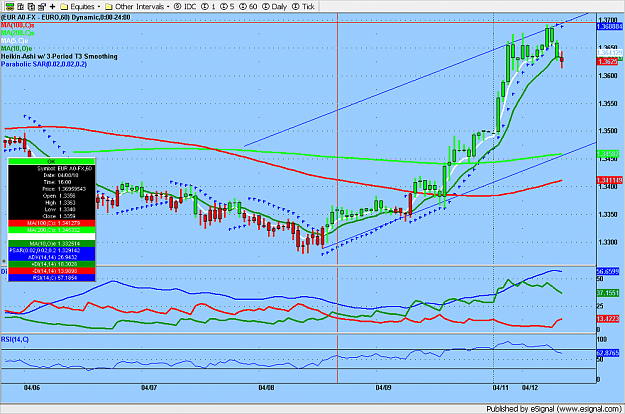Click the RSI(14,C) value row in data window

pos(51,278)
